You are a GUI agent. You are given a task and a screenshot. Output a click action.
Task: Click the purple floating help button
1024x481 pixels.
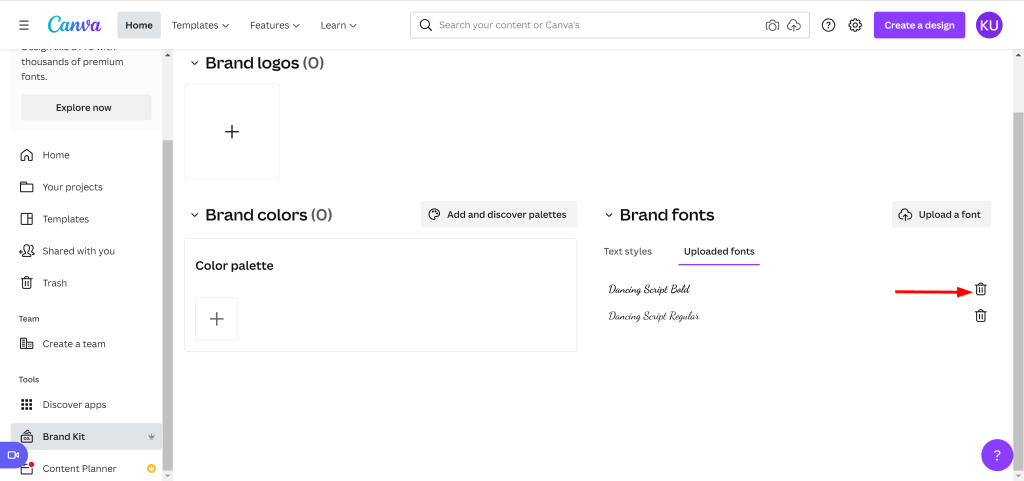point(996,455)
